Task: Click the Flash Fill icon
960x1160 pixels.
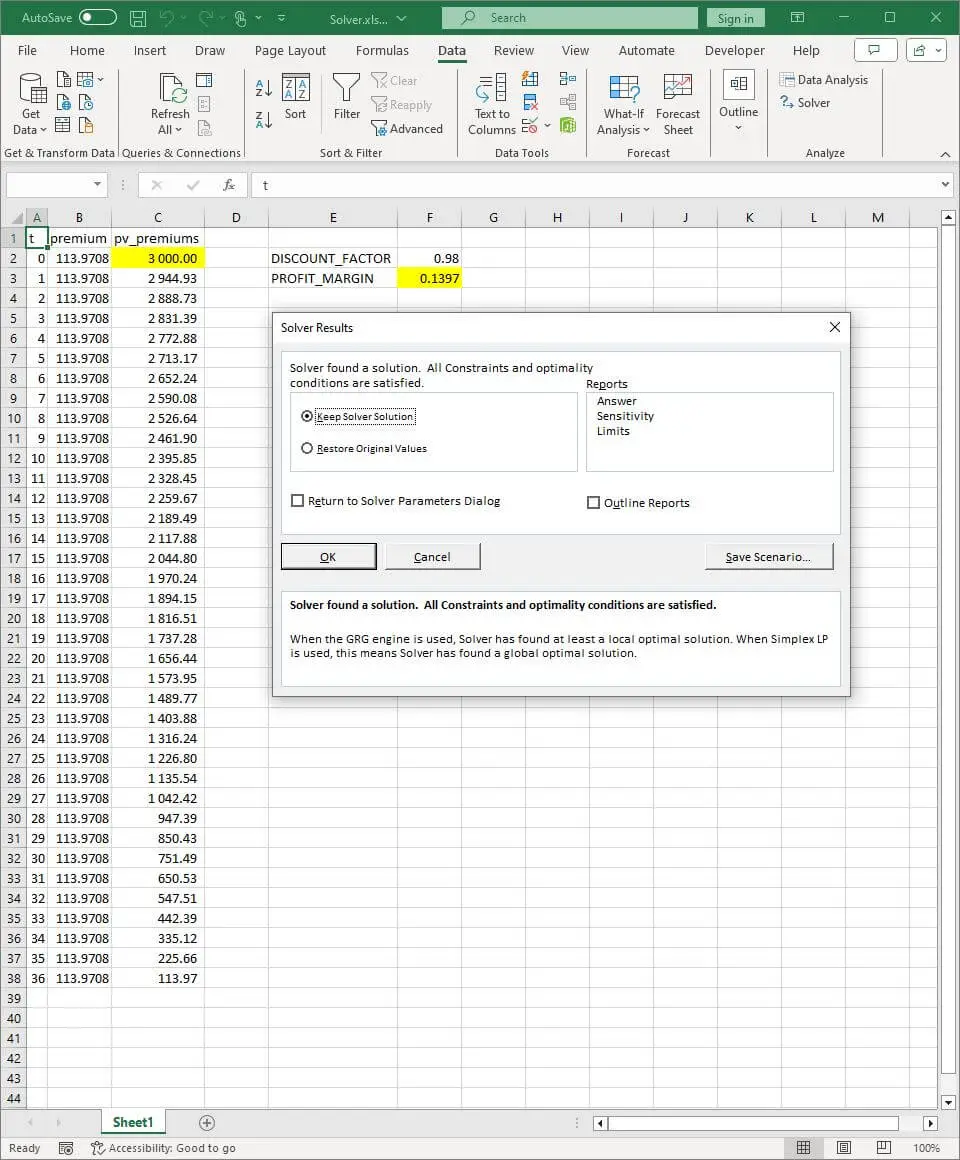Action: 530,79
